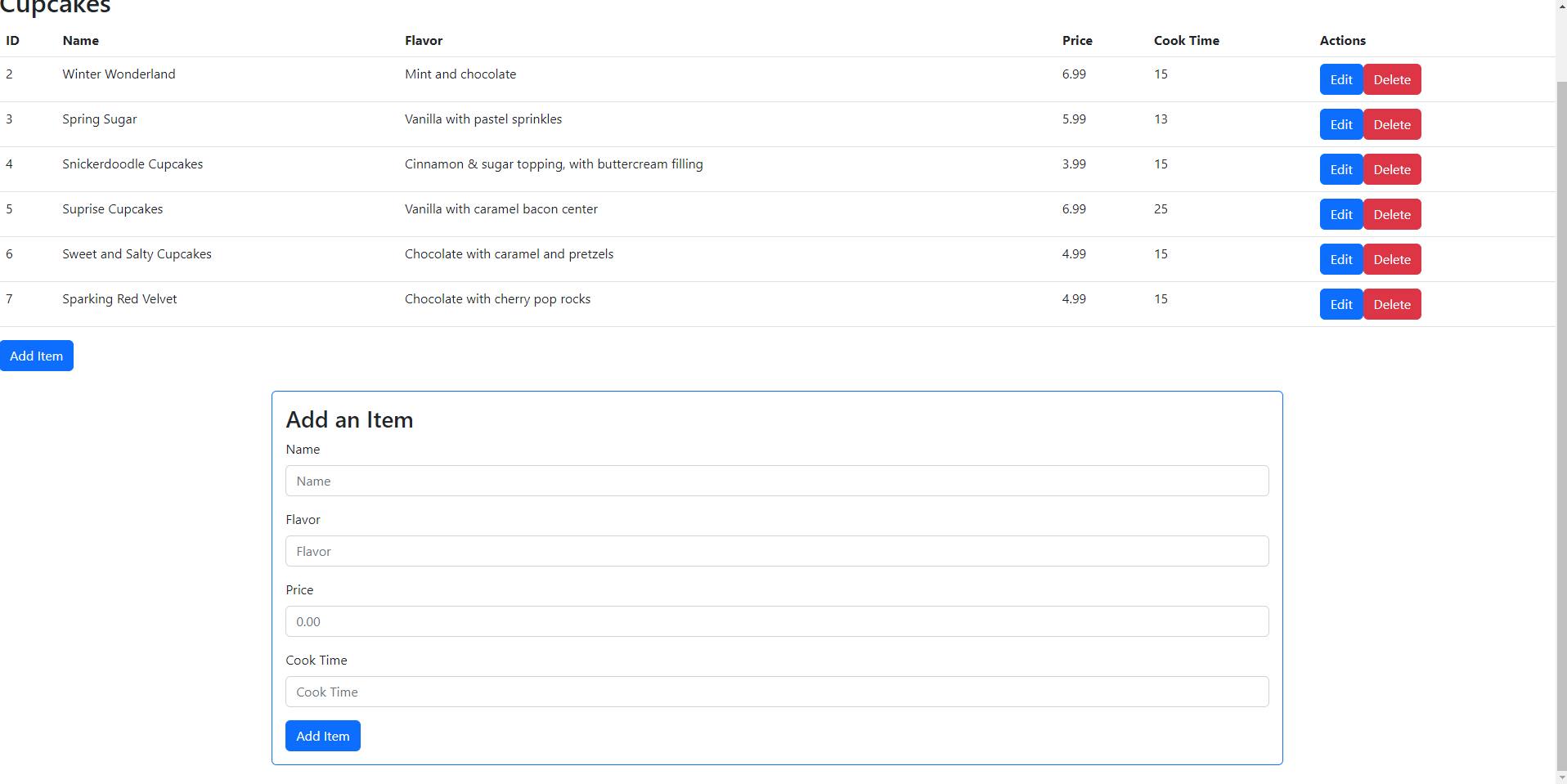Click Edit for Spring Sugar
1567x784 pixels.
click(x=1340, y=124)
